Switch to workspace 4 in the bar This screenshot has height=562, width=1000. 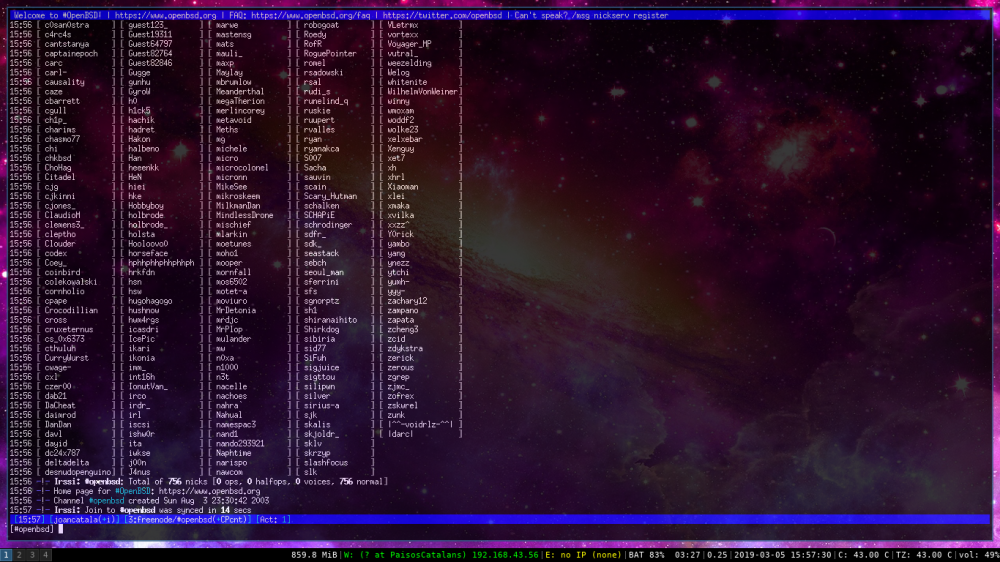(45, 555)
